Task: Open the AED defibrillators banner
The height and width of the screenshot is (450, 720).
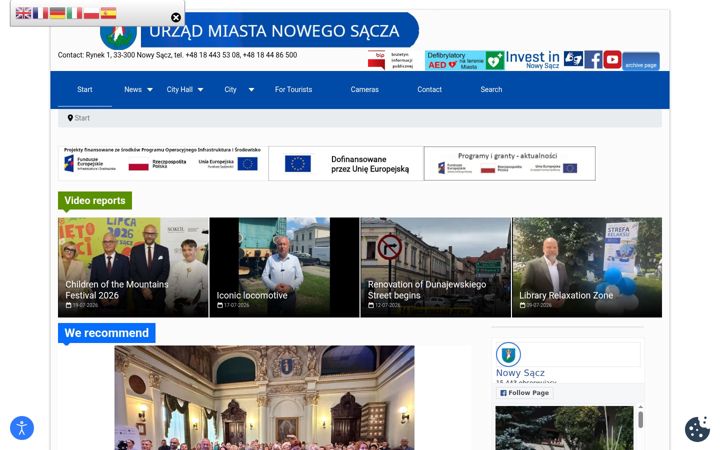Action: [x=464, y=60]
